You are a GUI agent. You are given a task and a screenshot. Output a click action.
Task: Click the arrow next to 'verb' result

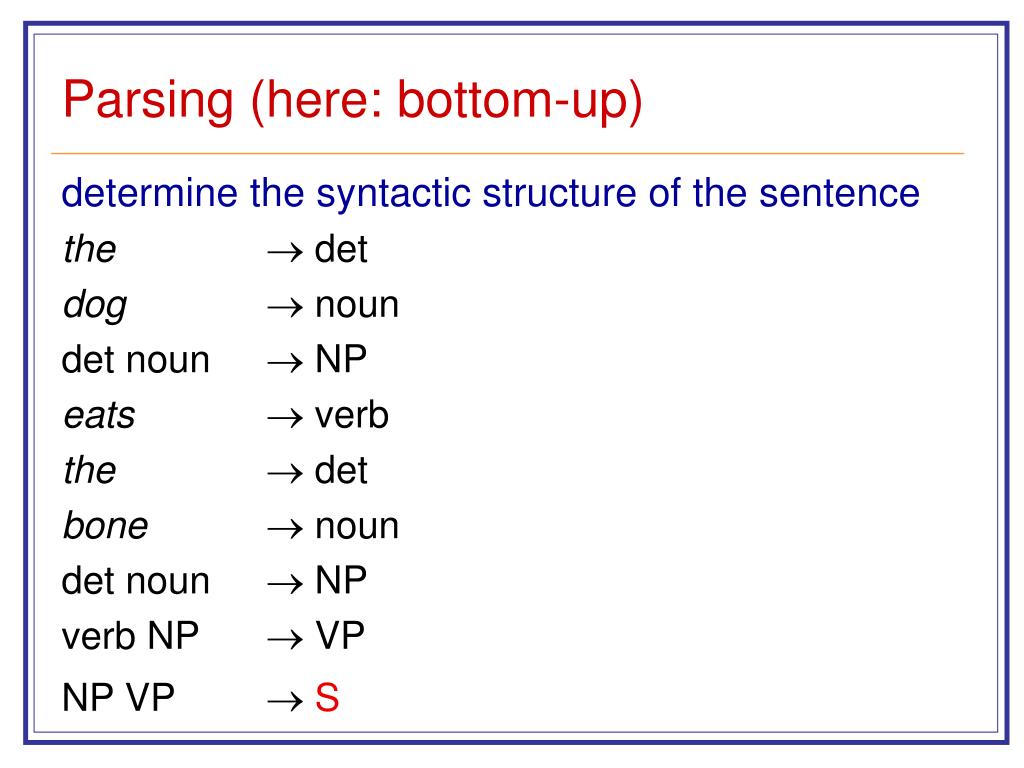[x=285, y=418]
